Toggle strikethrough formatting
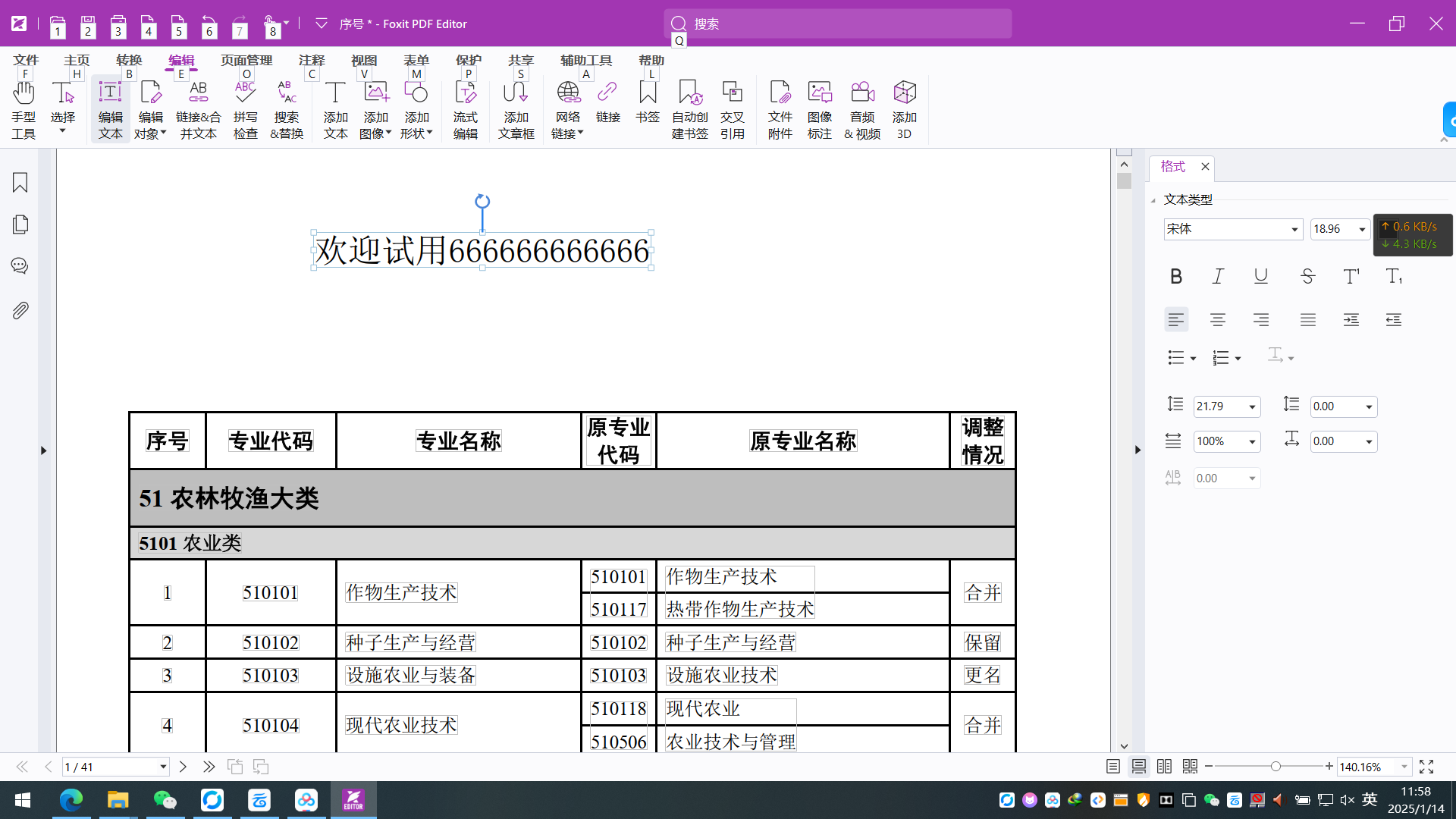The height and width of the screenshot is (819, 1456). [1307, 277]
